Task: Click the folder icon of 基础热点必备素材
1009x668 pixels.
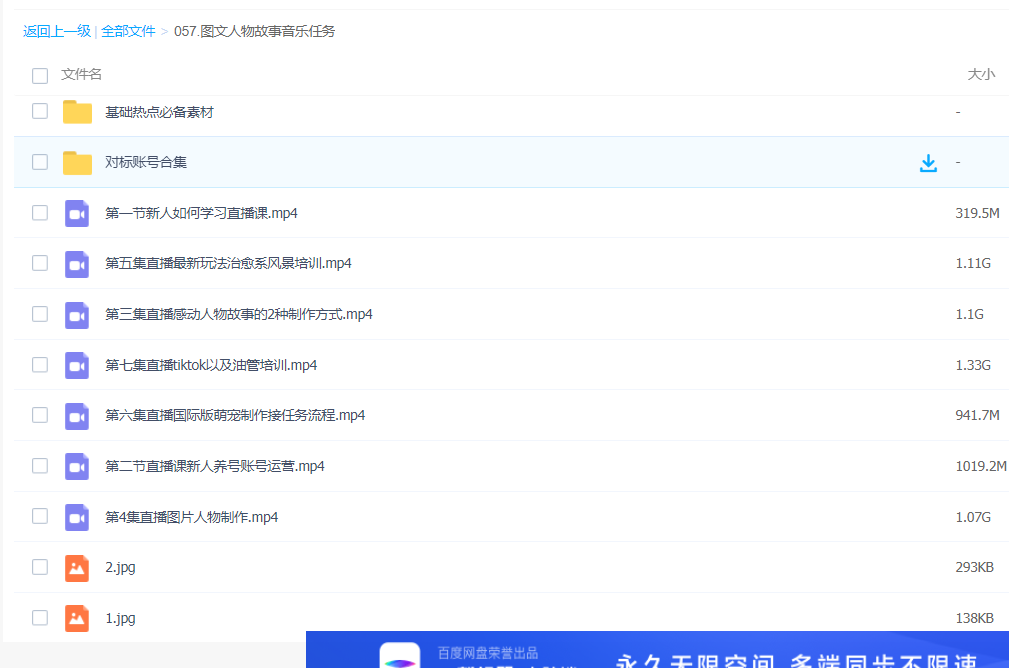Action: (77, 111)
